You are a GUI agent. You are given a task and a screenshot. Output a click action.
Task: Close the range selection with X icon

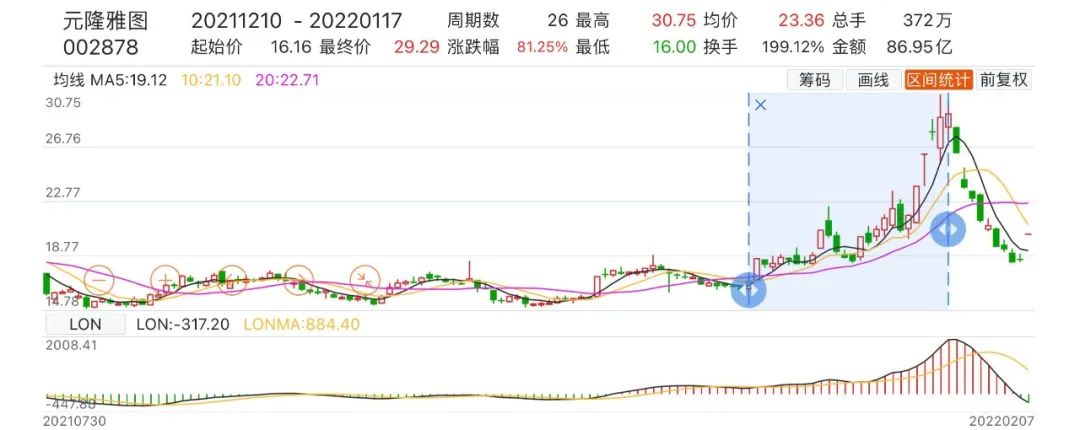point(760,105)
